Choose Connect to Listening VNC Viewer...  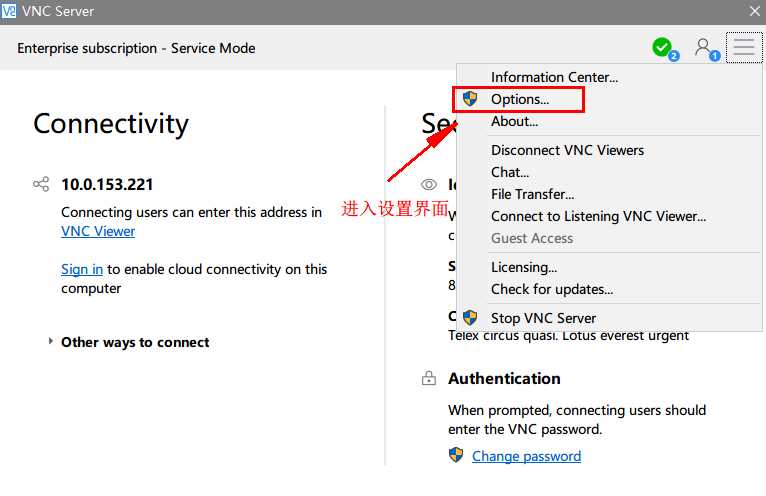click(x=609, y=216)
